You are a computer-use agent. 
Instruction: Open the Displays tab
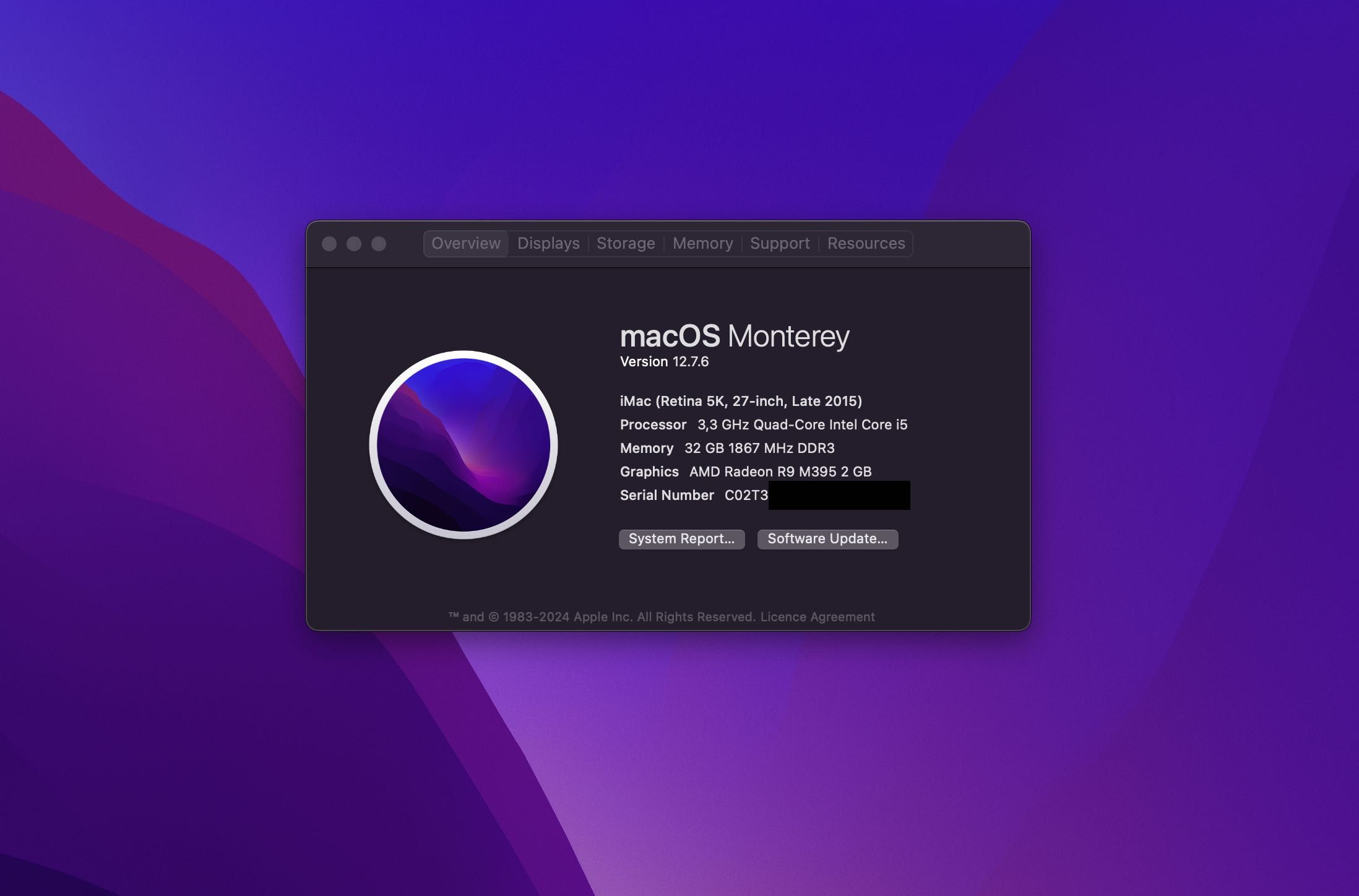tap(548, 243)
